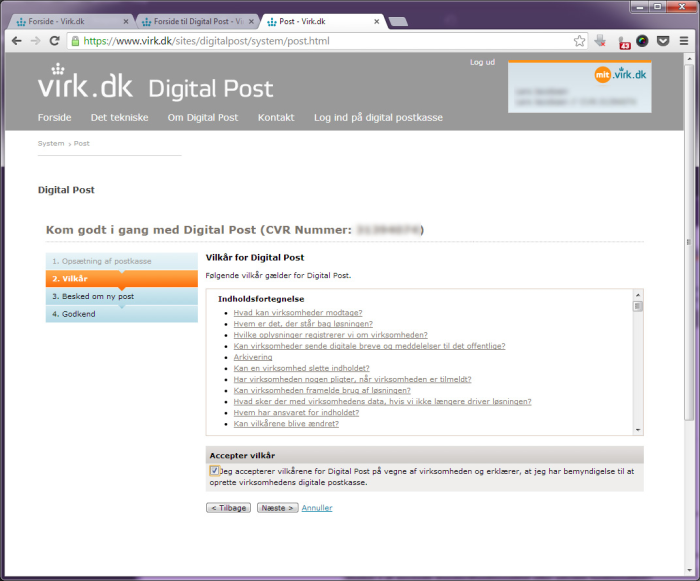Reload the page with the refresh icon
The image size is (700, 581).
(54, 41)
